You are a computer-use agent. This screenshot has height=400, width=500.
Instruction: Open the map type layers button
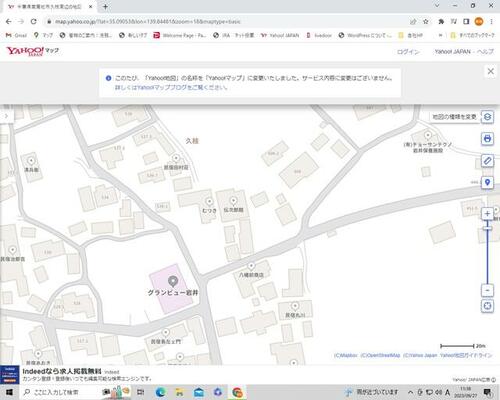pyautogui.click(x=487, y=117)
